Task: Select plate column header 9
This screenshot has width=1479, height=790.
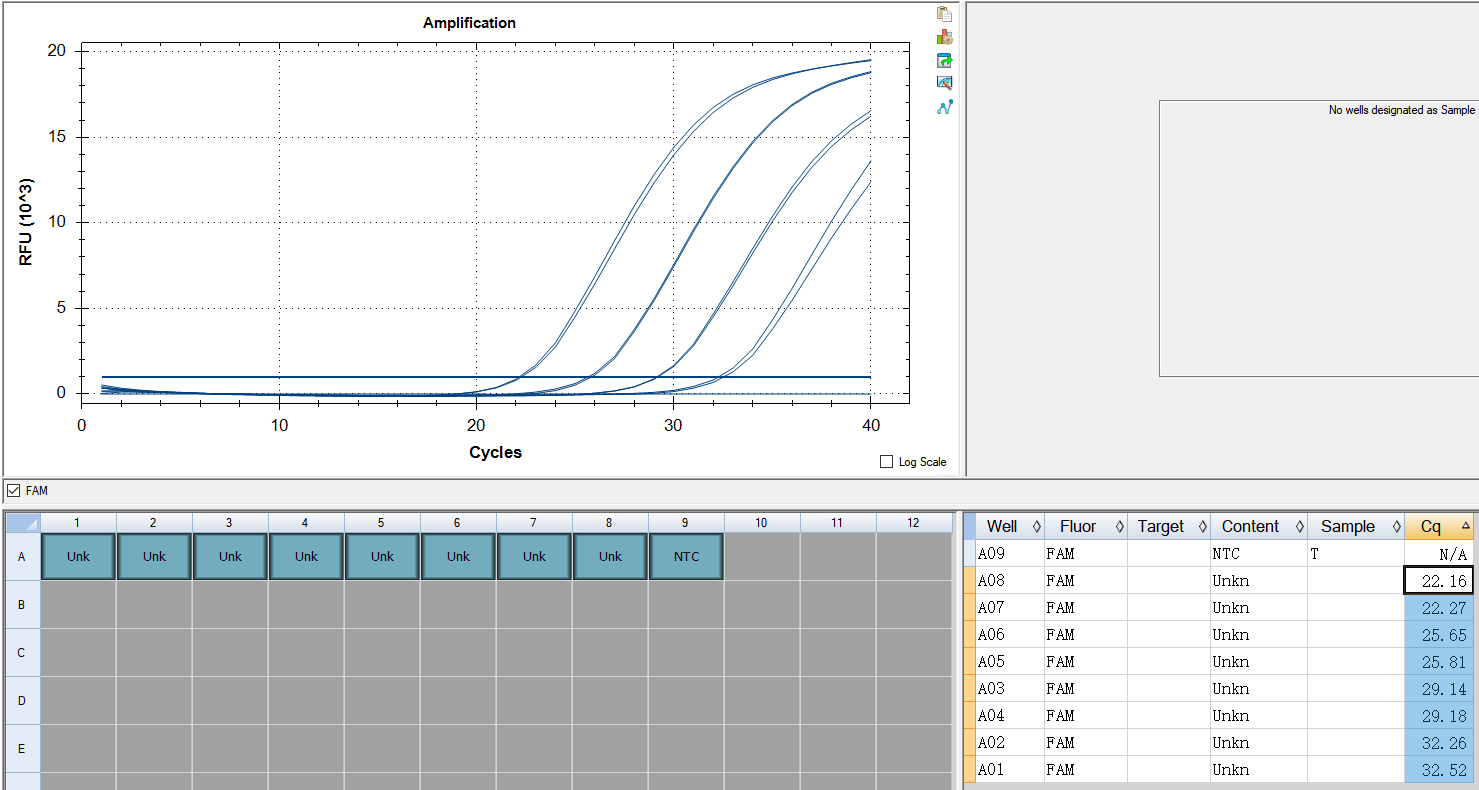Action: pos(686,523)
